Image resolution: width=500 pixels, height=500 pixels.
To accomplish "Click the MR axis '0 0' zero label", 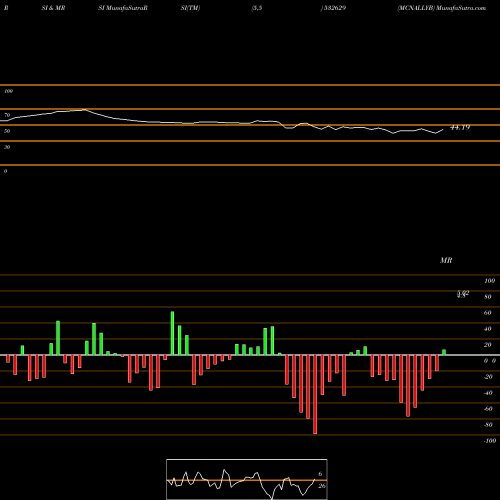I will [x=490, y=361].
